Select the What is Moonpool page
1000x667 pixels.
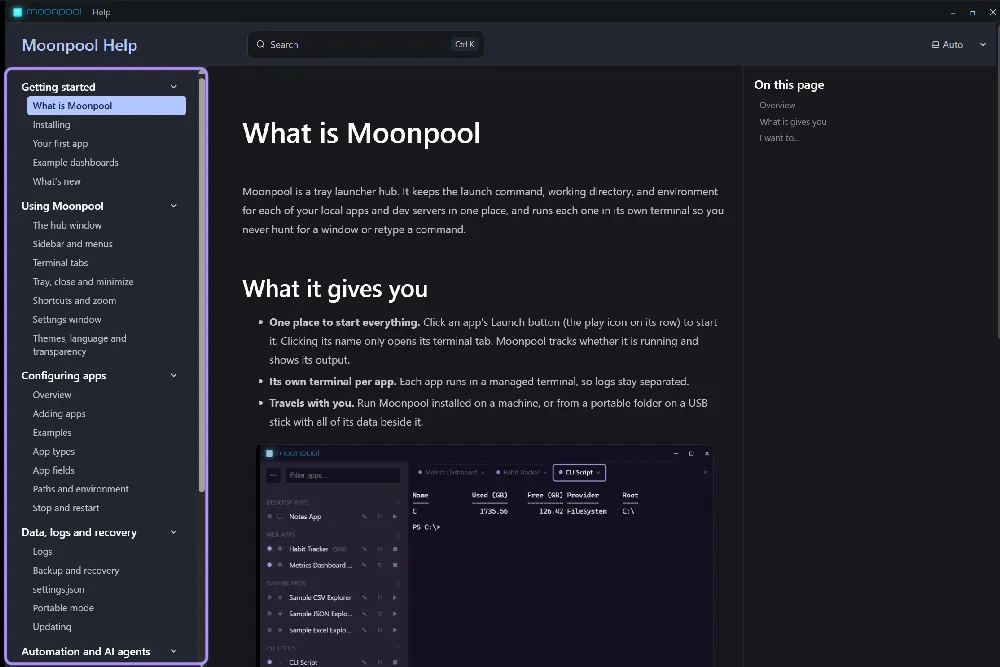tap(107, 106)
